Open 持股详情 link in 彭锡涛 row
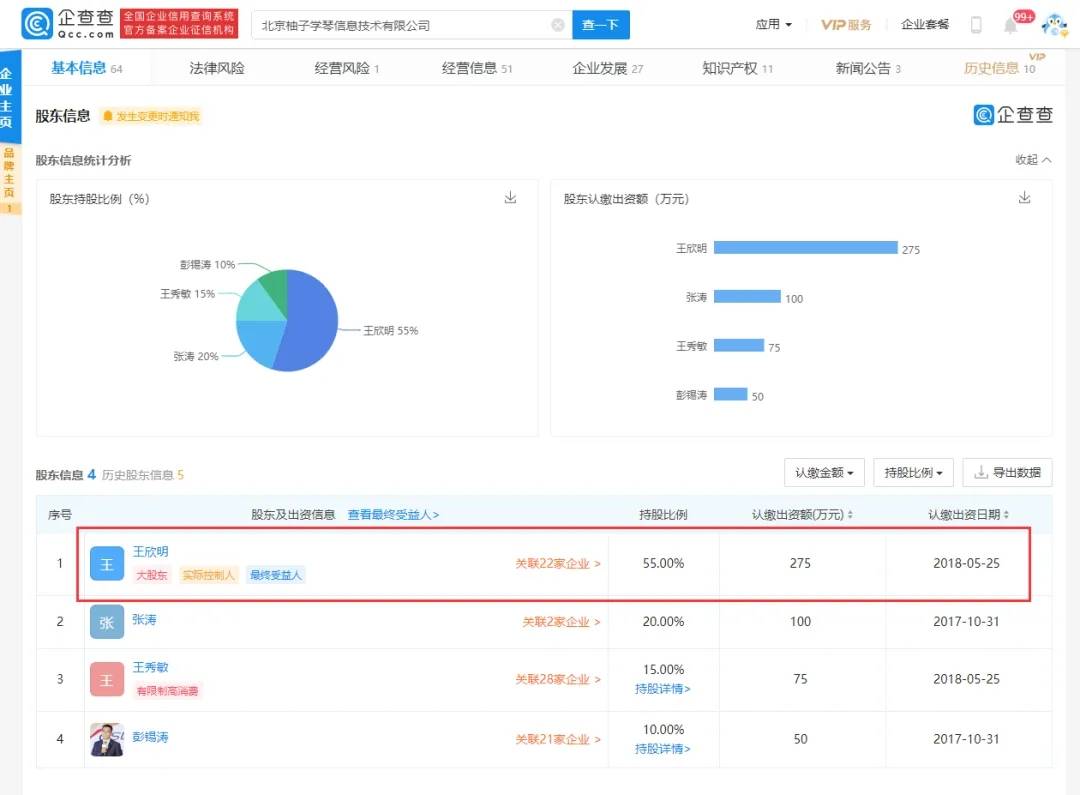The height and width of the screenshot is (795, 1080). [x=663, y=749]
